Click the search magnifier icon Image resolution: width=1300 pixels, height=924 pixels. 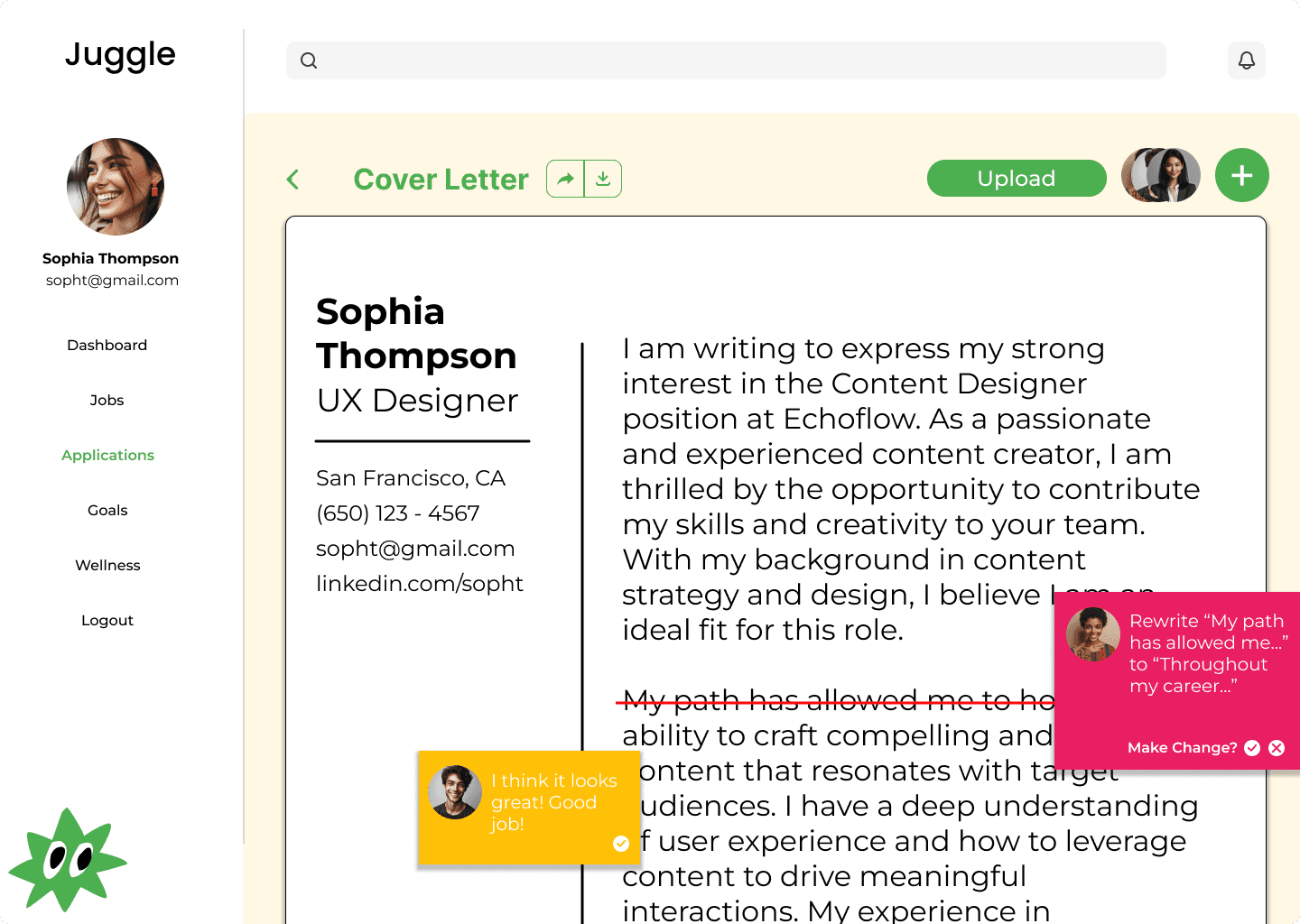click(x=309, y=60)
